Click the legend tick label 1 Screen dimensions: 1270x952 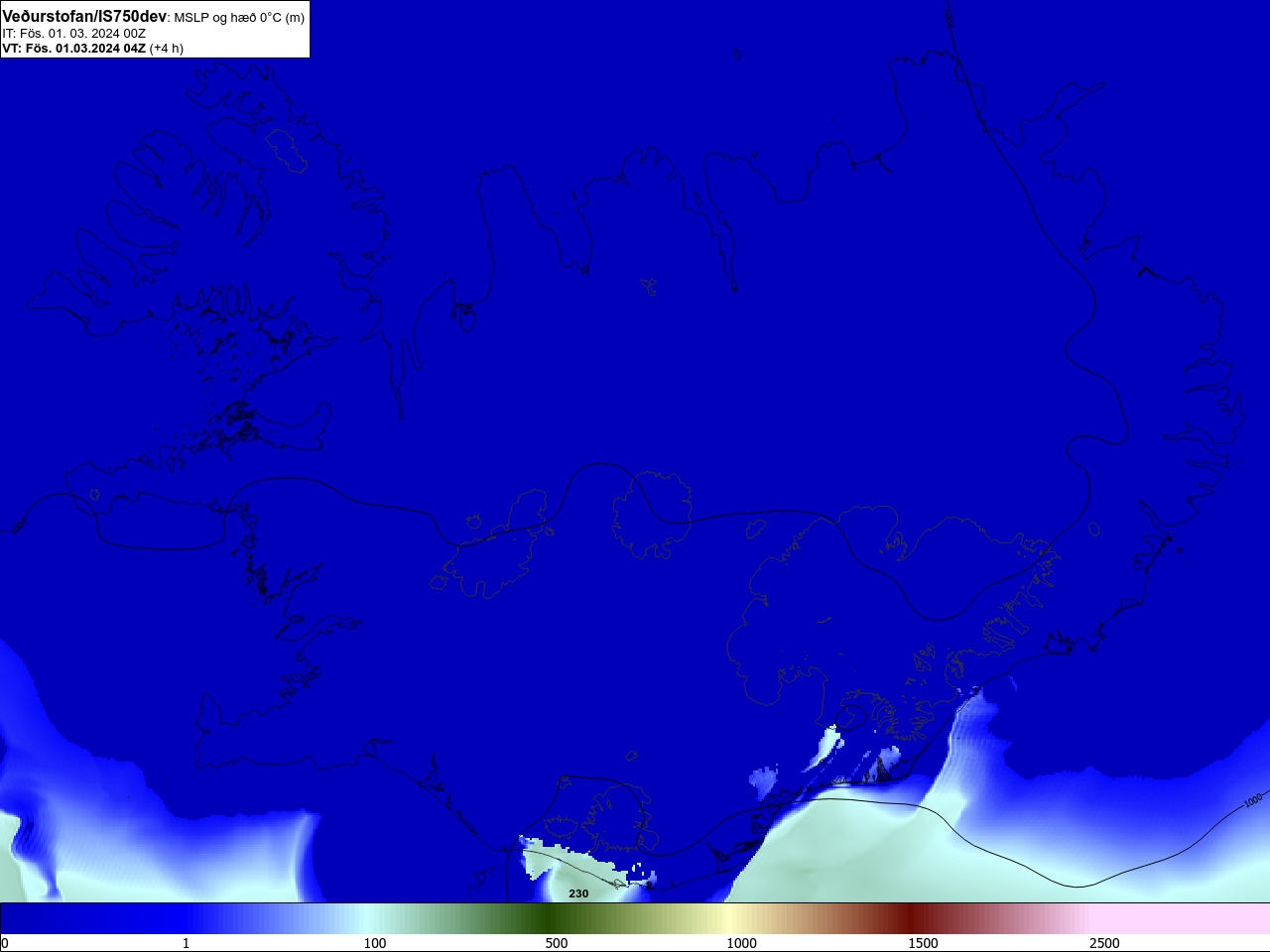[x=186, y=943]
